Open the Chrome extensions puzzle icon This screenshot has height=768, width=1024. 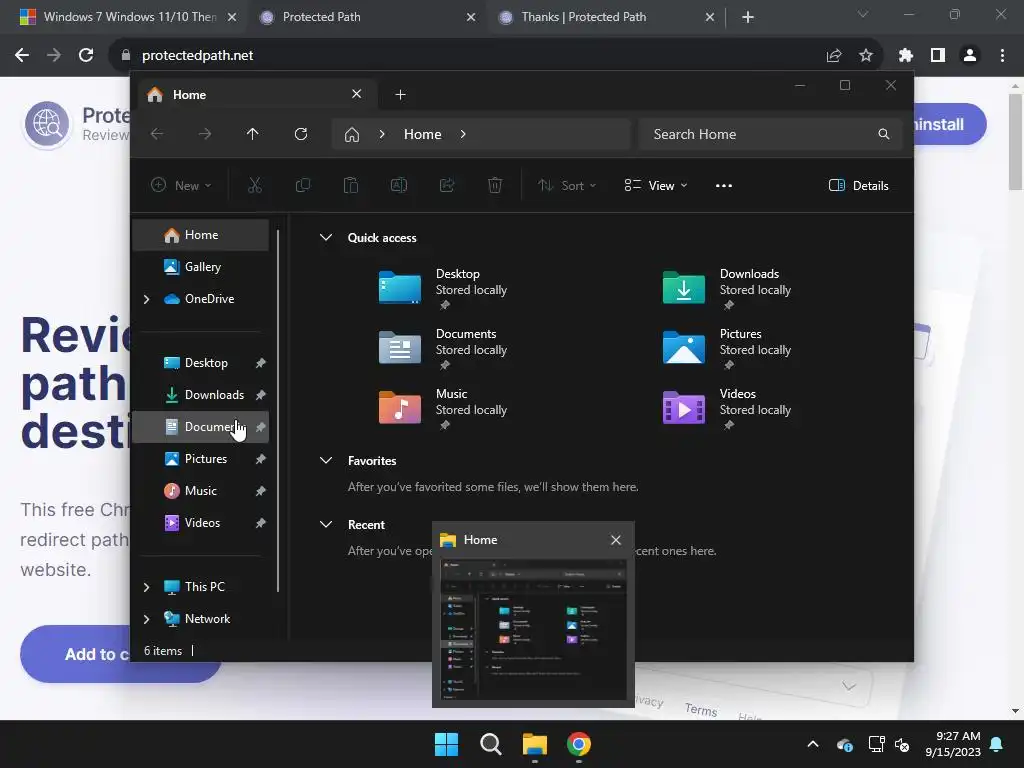906,56
